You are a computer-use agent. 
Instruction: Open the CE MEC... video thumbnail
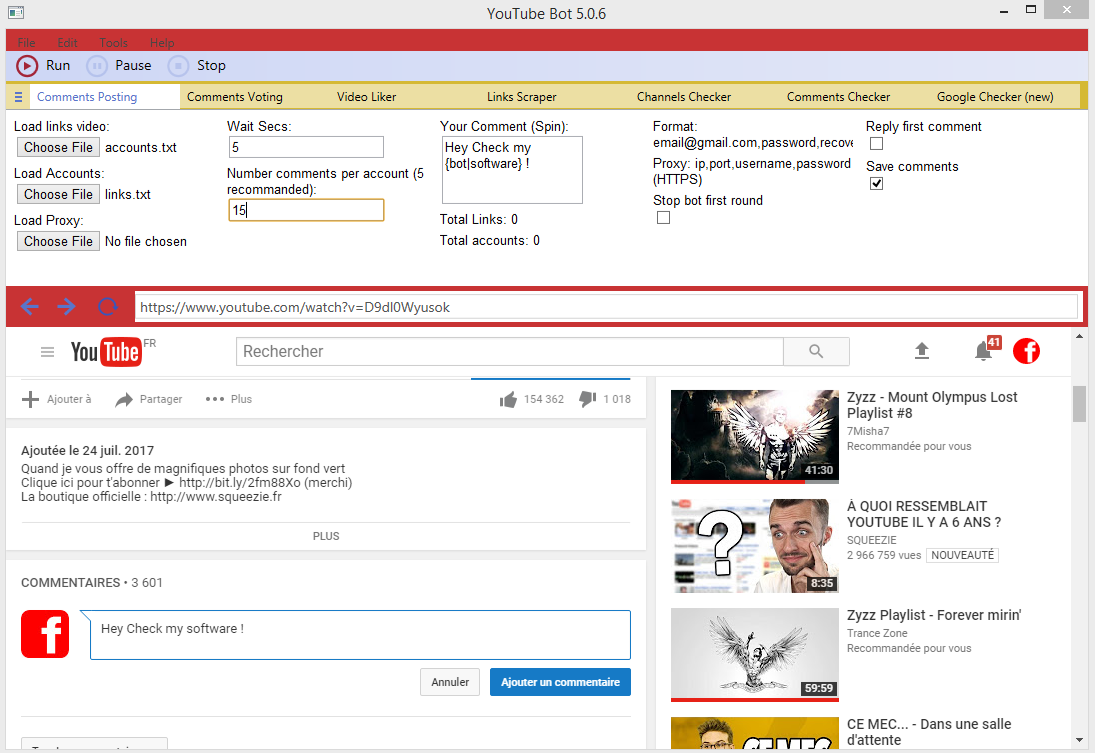coord(754,733)
